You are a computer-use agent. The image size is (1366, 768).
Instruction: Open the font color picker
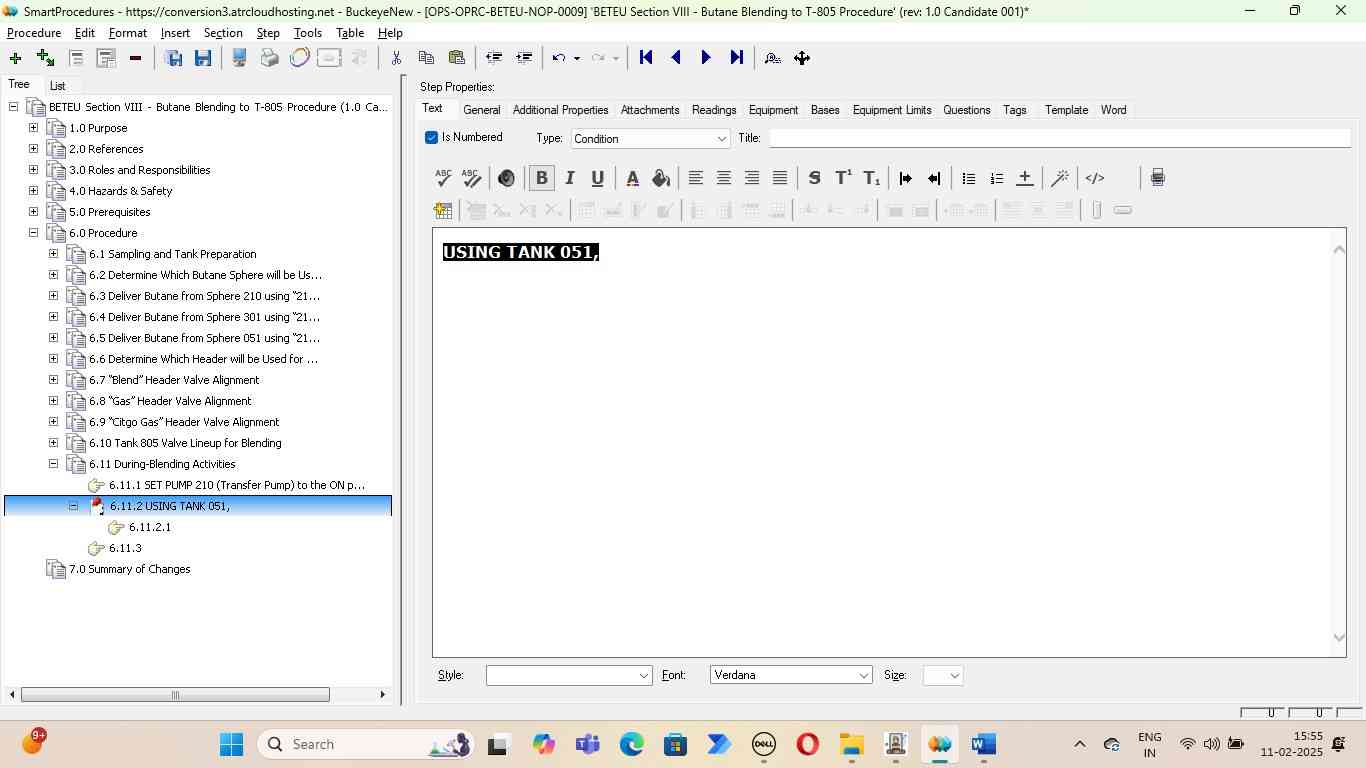pyautogui.click(x=632, y=178)
